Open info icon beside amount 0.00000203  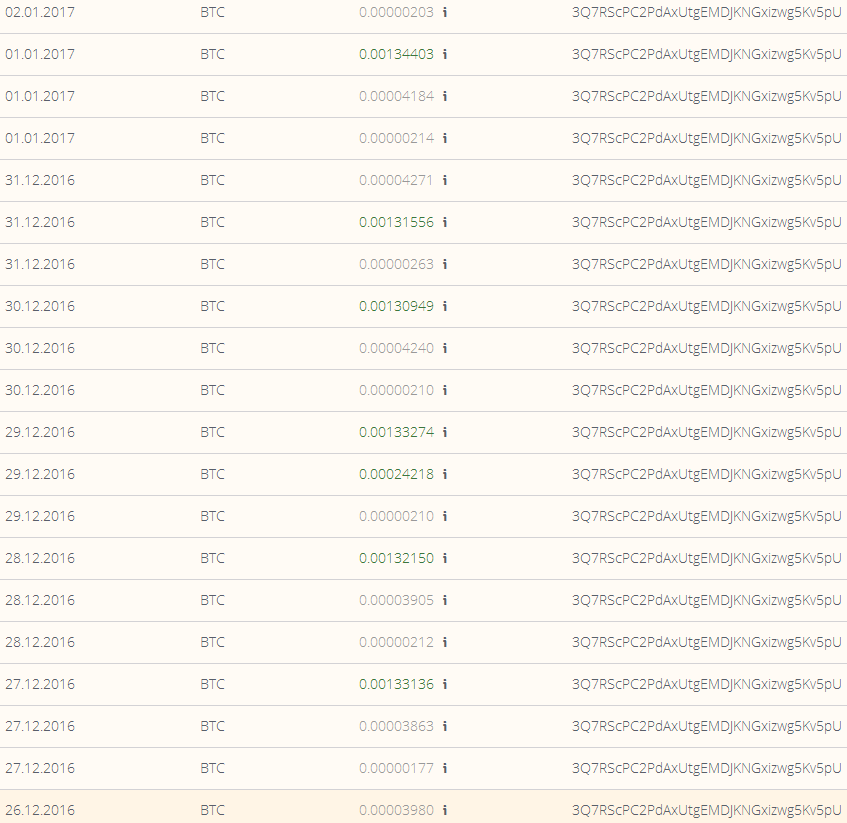445,12
